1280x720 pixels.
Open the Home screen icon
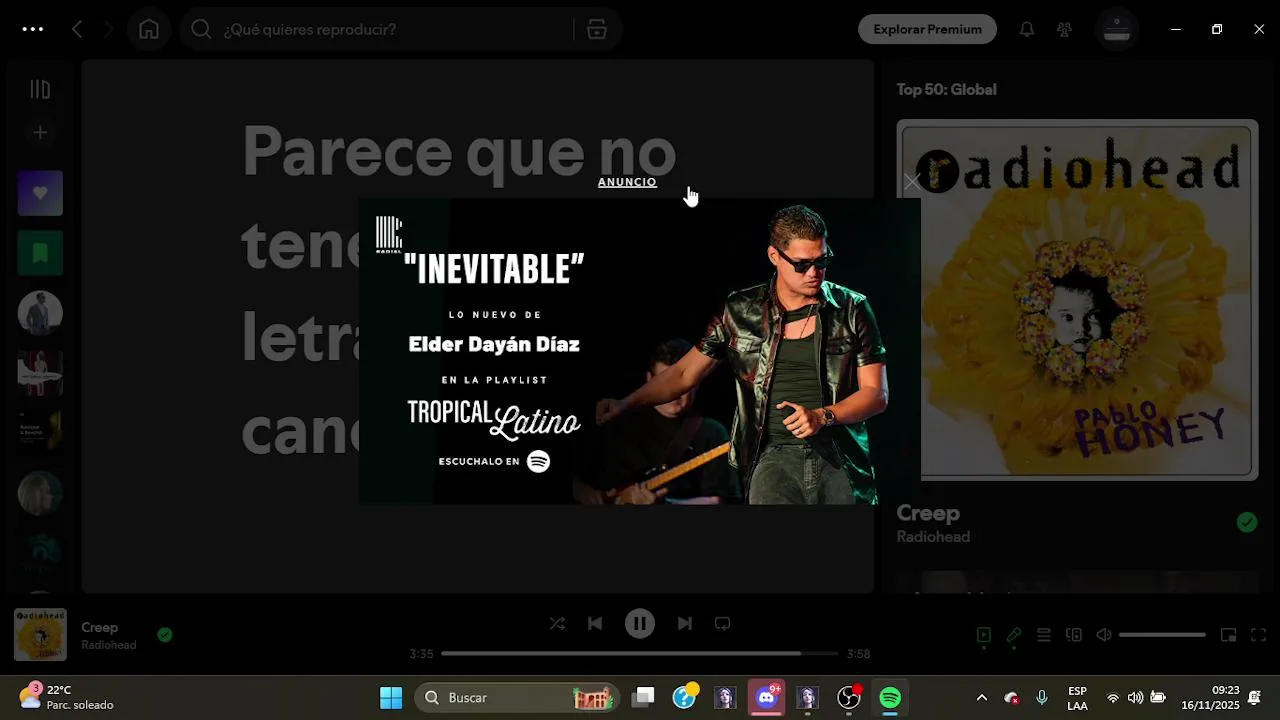(x=149, y=29)
